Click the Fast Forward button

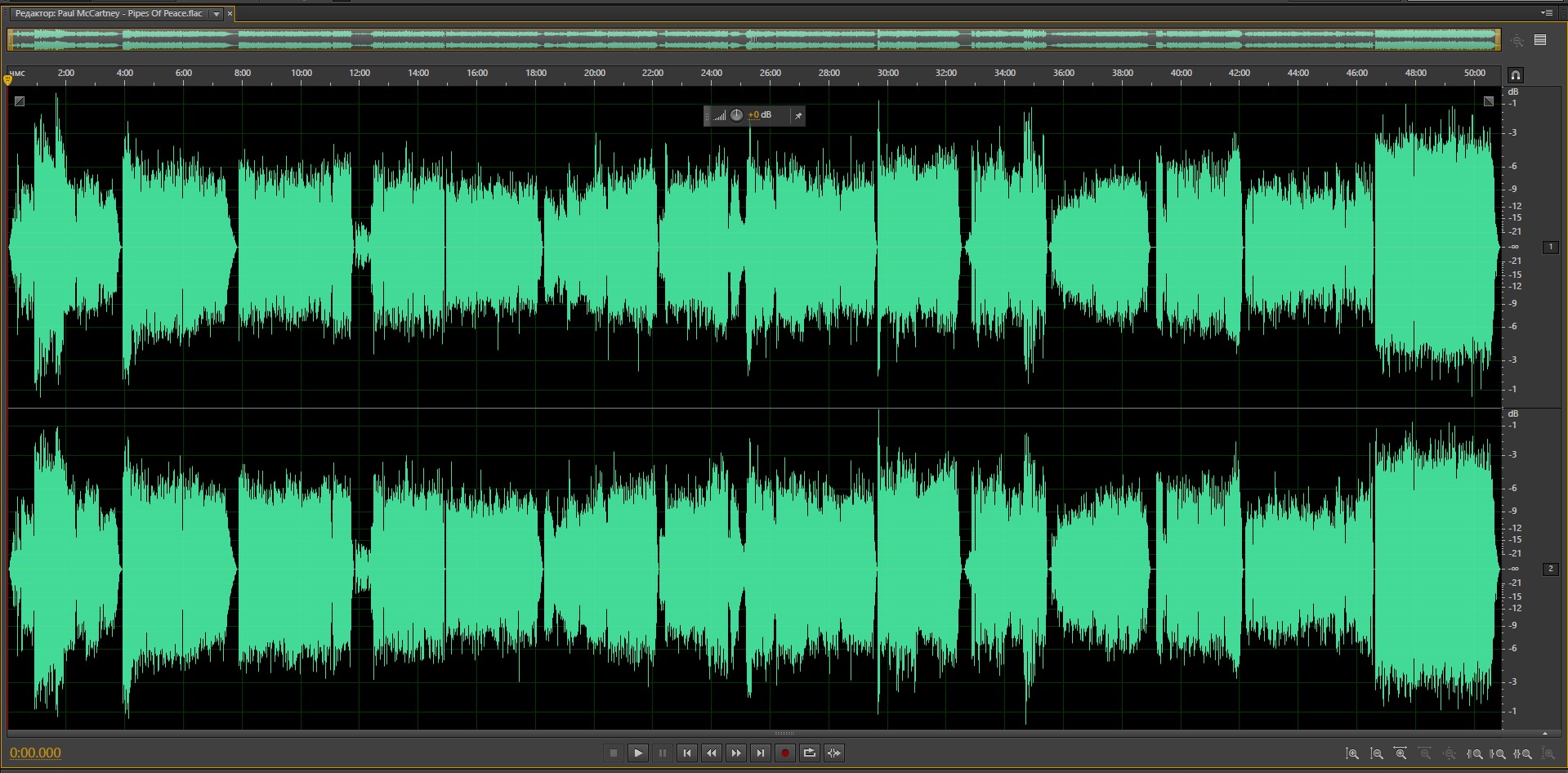coord(736,753)
